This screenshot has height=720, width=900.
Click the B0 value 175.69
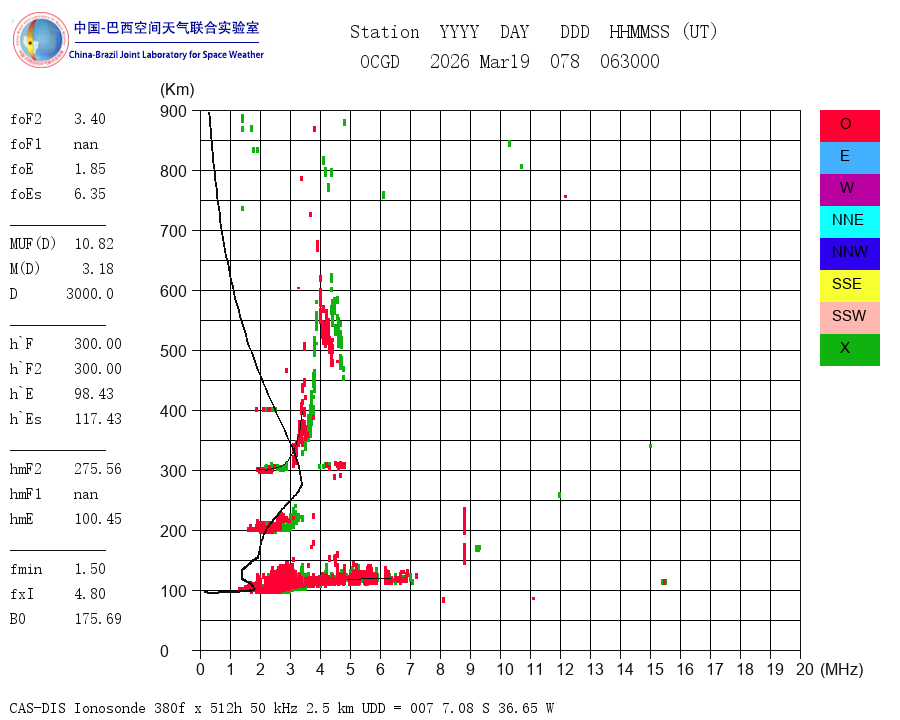click(x=98, y=619)
